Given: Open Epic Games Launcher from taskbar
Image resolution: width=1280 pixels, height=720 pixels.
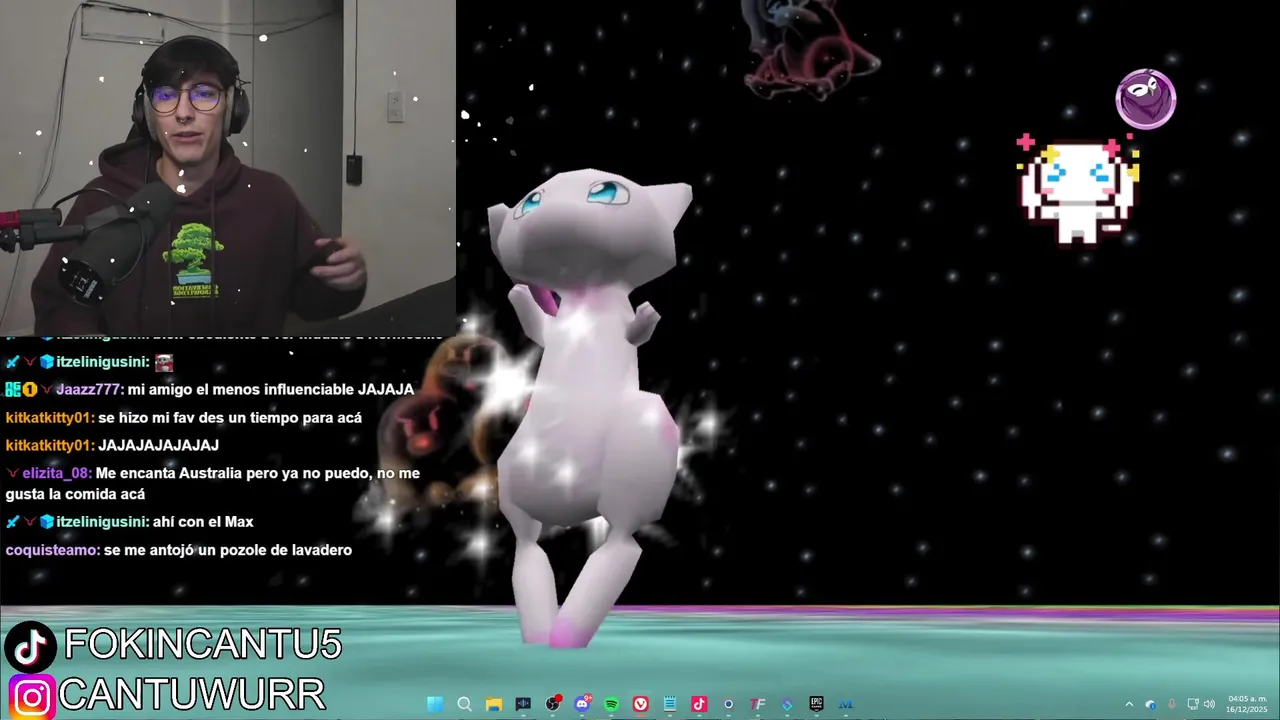Looking at the screenshot, I should (816, 704).
